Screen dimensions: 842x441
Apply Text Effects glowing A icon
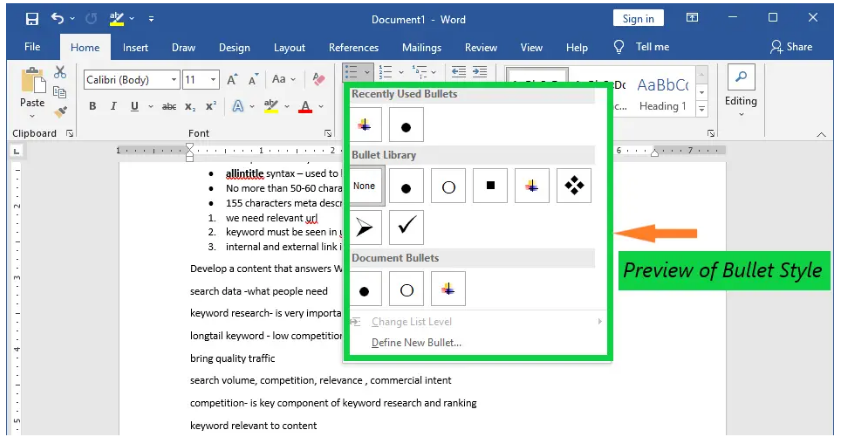point(238,106)
